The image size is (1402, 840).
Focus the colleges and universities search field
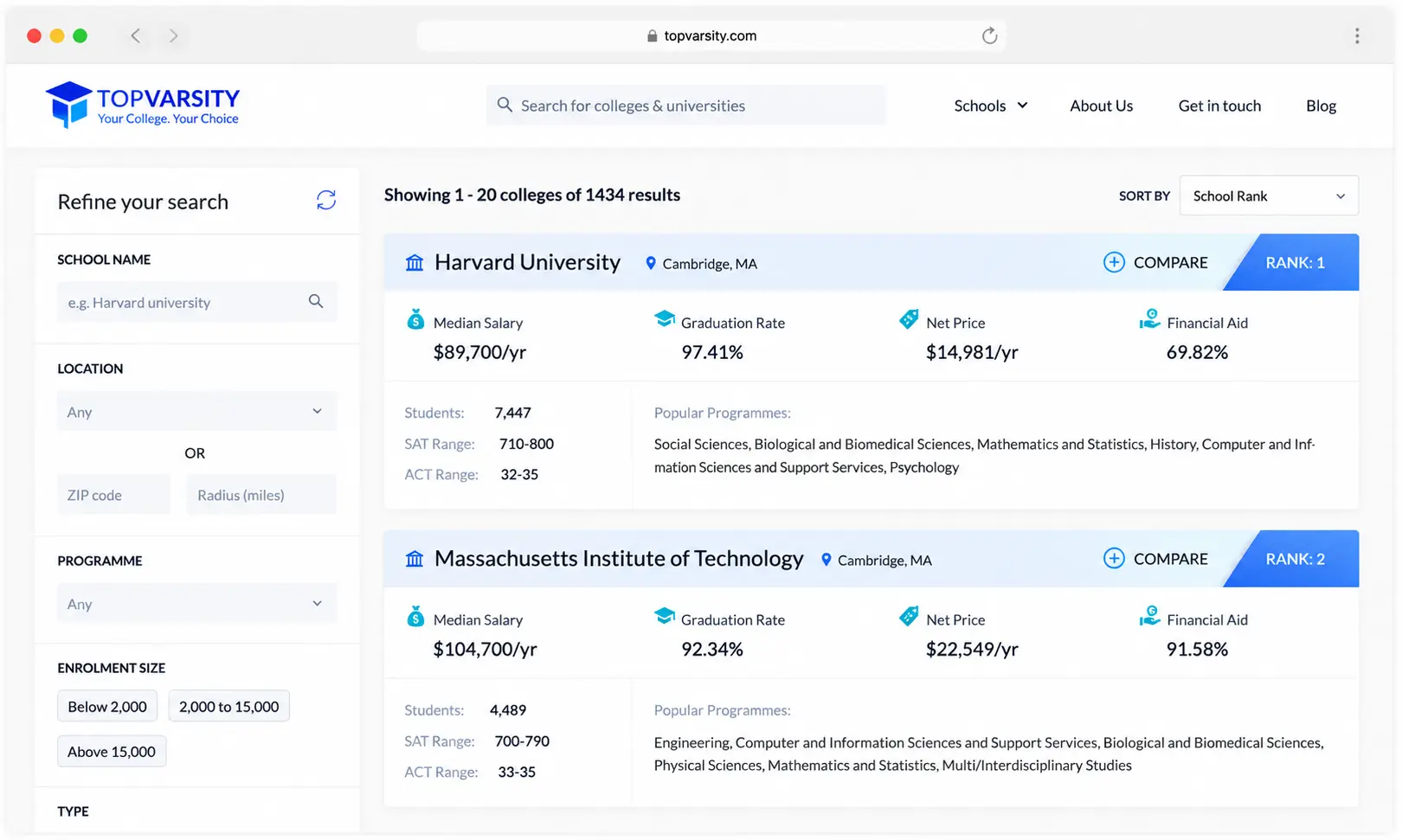pyautogui.click(x=686, y=106)
